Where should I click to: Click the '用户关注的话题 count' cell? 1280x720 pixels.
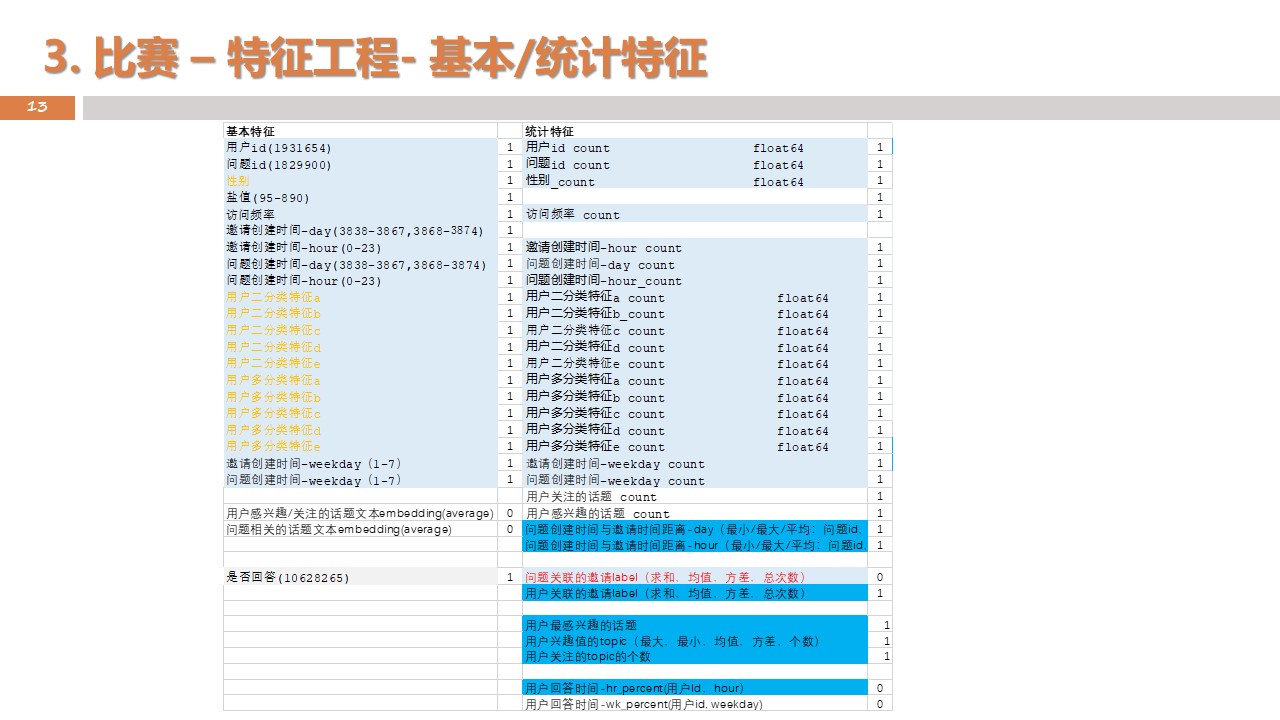pos(695,496)
